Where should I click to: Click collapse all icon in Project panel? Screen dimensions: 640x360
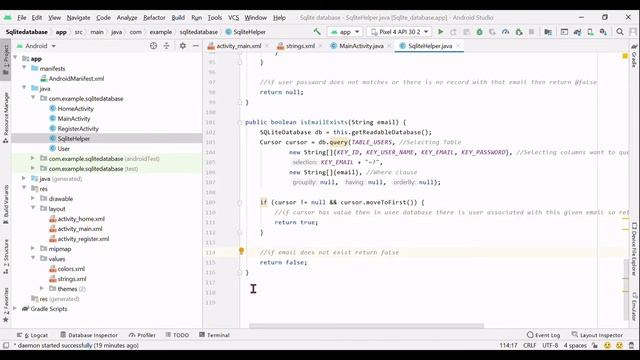coord(167,46)
